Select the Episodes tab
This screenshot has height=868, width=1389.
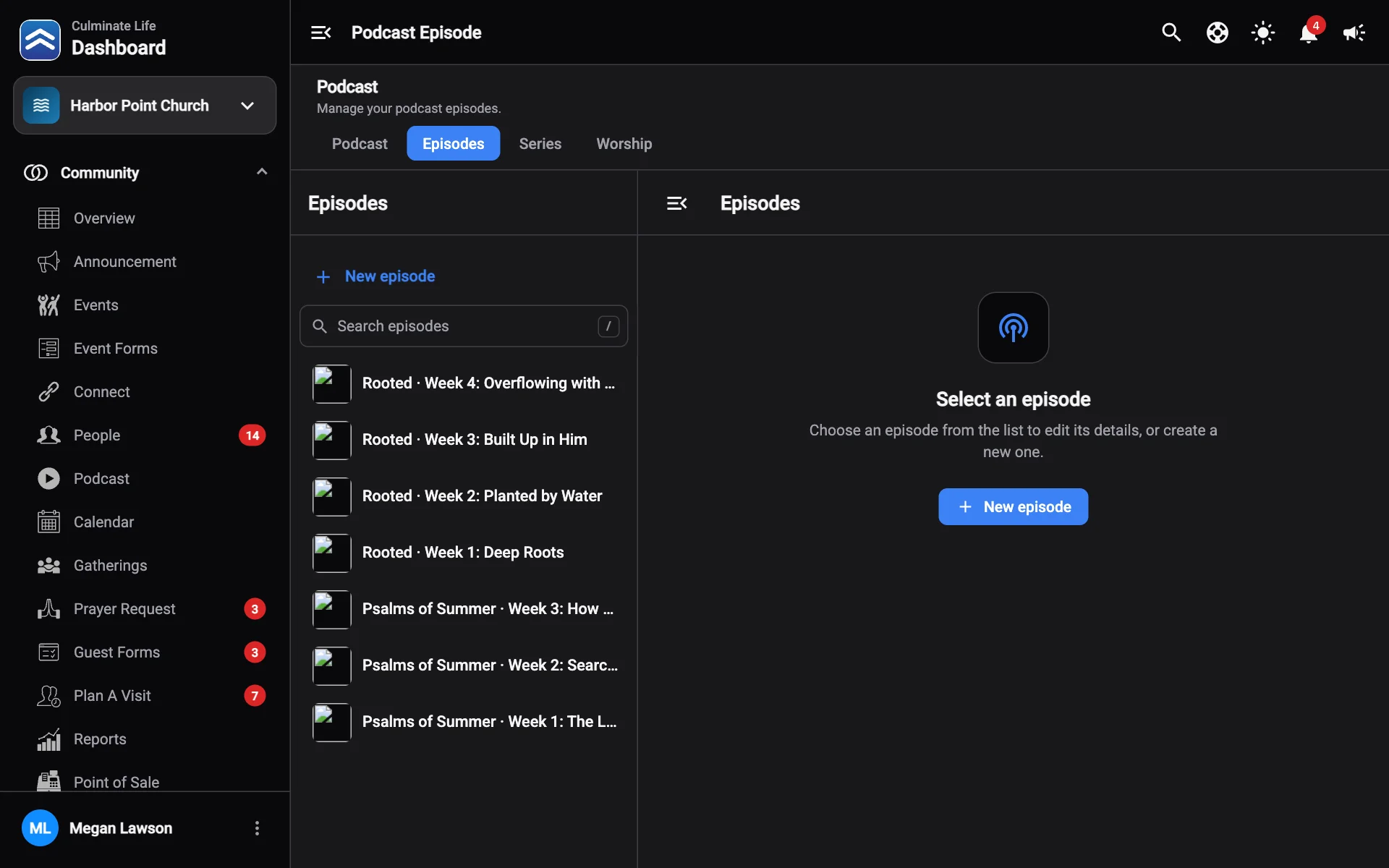click(453, 143)
